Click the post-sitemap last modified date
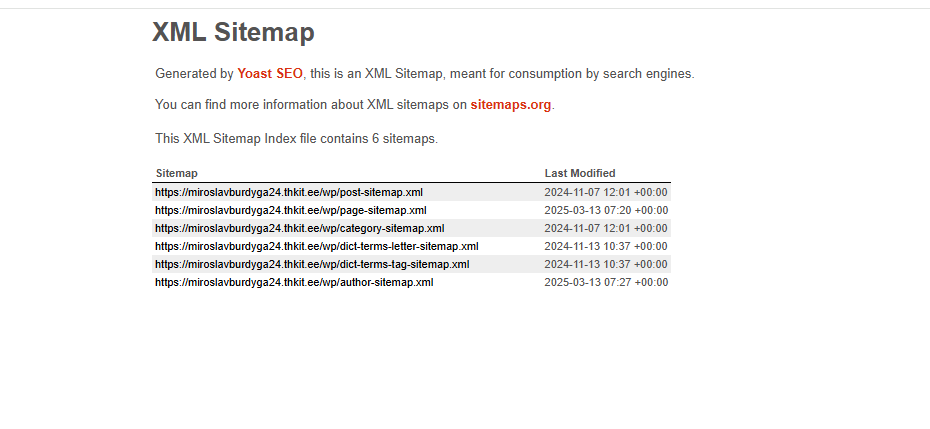This screenshot has height=429, width=930. tap(606, 192)
